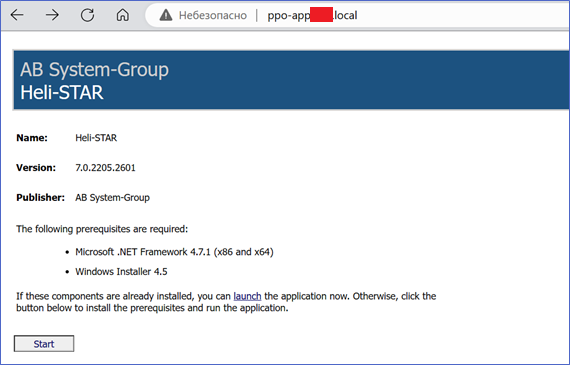The image size is (570, 365).
Task: Click the Небезопасно security label
Action: pos(213,15)
